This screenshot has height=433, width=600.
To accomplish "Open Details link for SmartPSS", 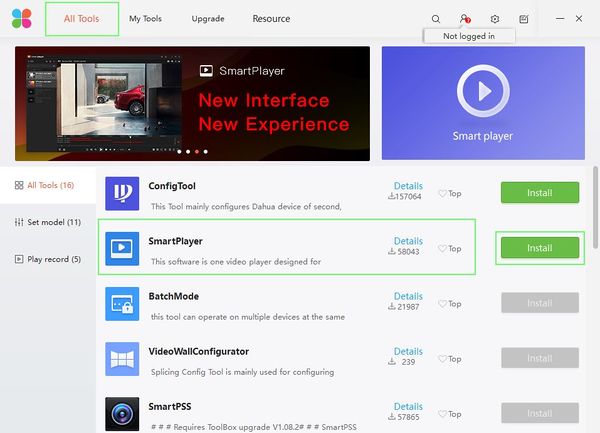I will [x=408, y=406].
